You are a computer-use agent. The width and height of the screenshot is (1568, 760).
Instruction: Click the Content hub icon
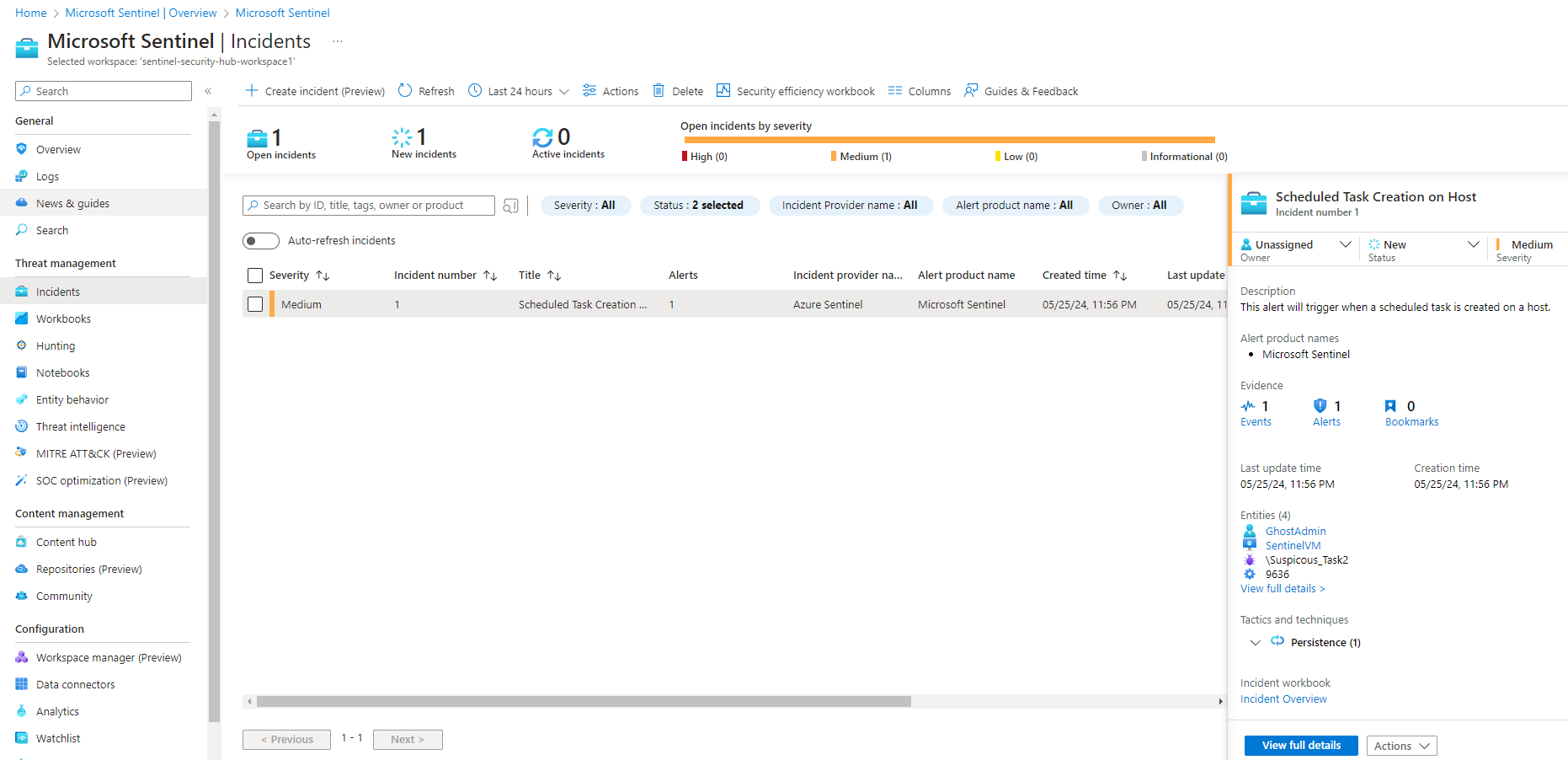[x=22, y=542]
